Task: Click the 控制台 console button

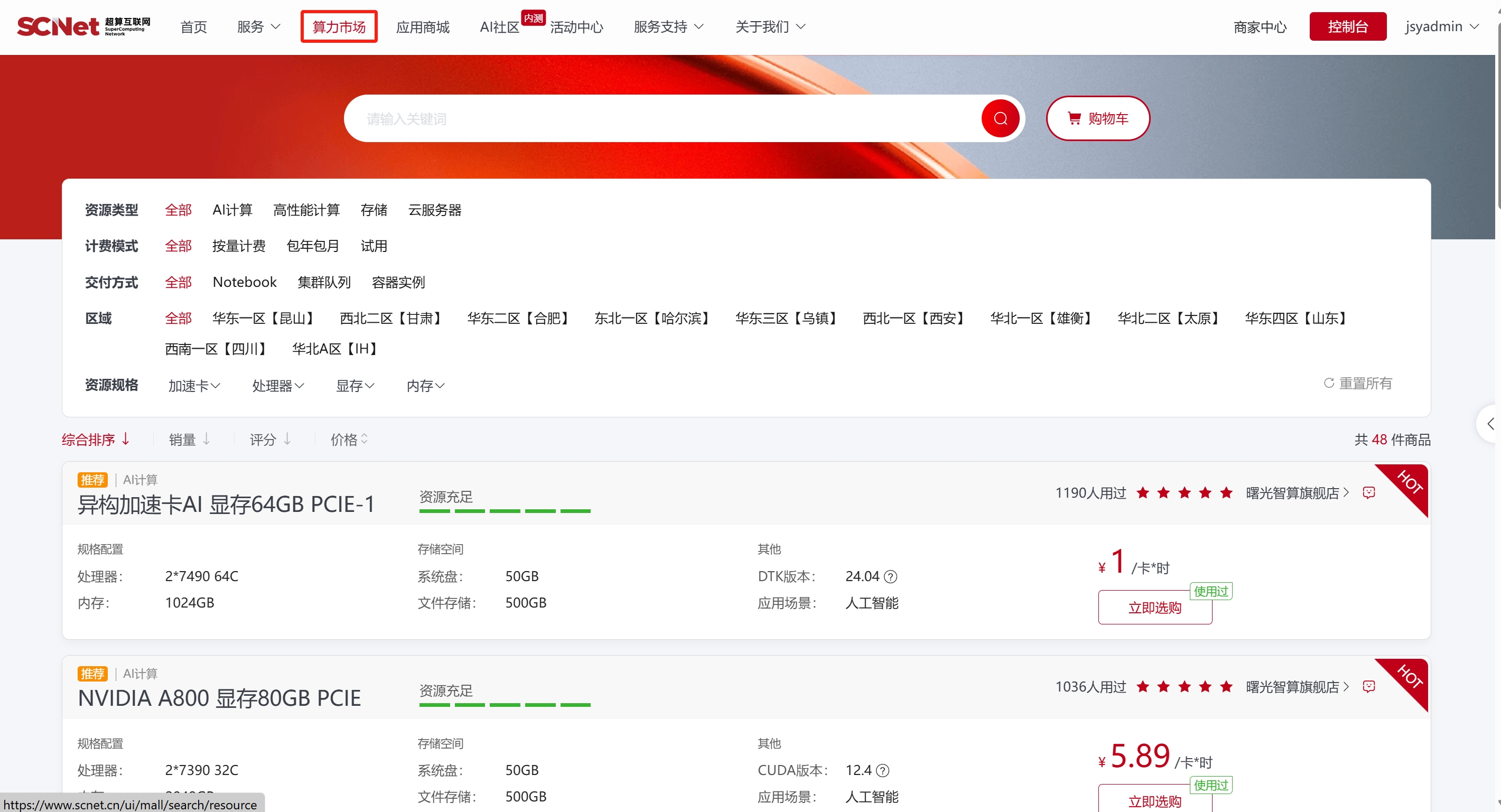Action: [1347, 27]
